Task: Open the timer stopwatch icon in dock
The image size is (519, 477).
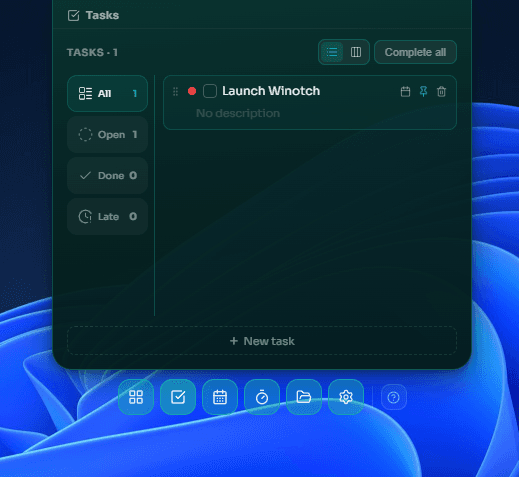Action: 262,397
